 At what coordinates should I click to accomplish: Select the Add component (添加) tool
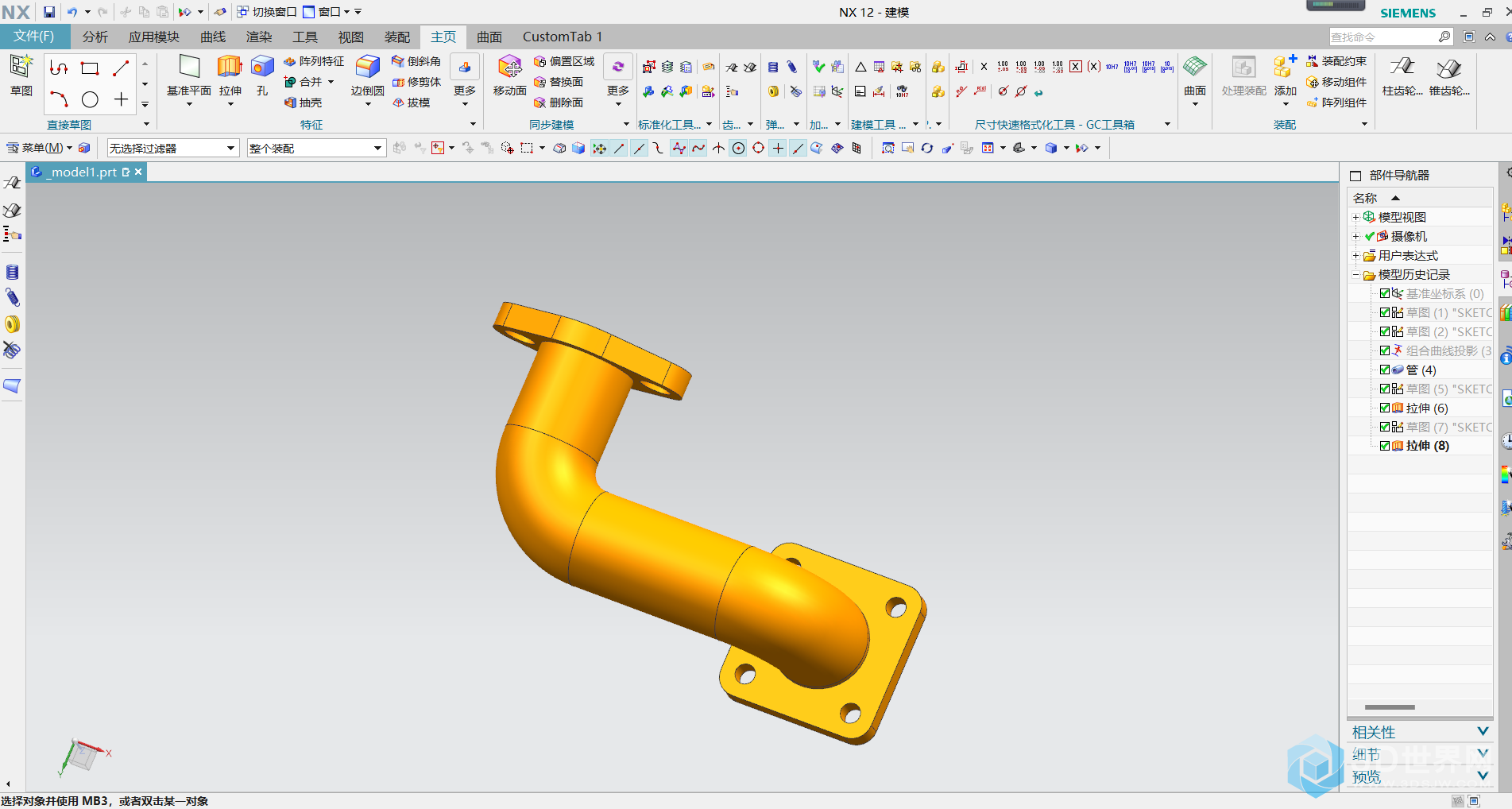1285,75
